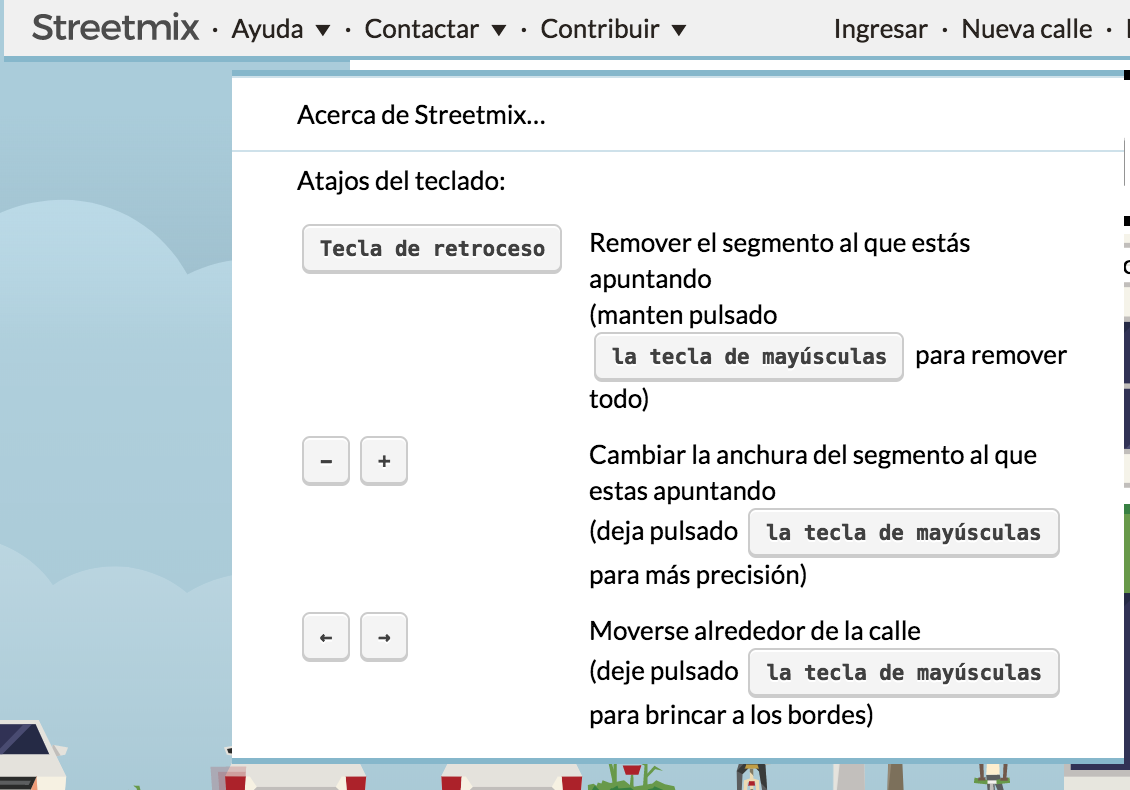The image size is (1130, 790).
Task: Click the Streetmix logo
Action: click(114, 28)
